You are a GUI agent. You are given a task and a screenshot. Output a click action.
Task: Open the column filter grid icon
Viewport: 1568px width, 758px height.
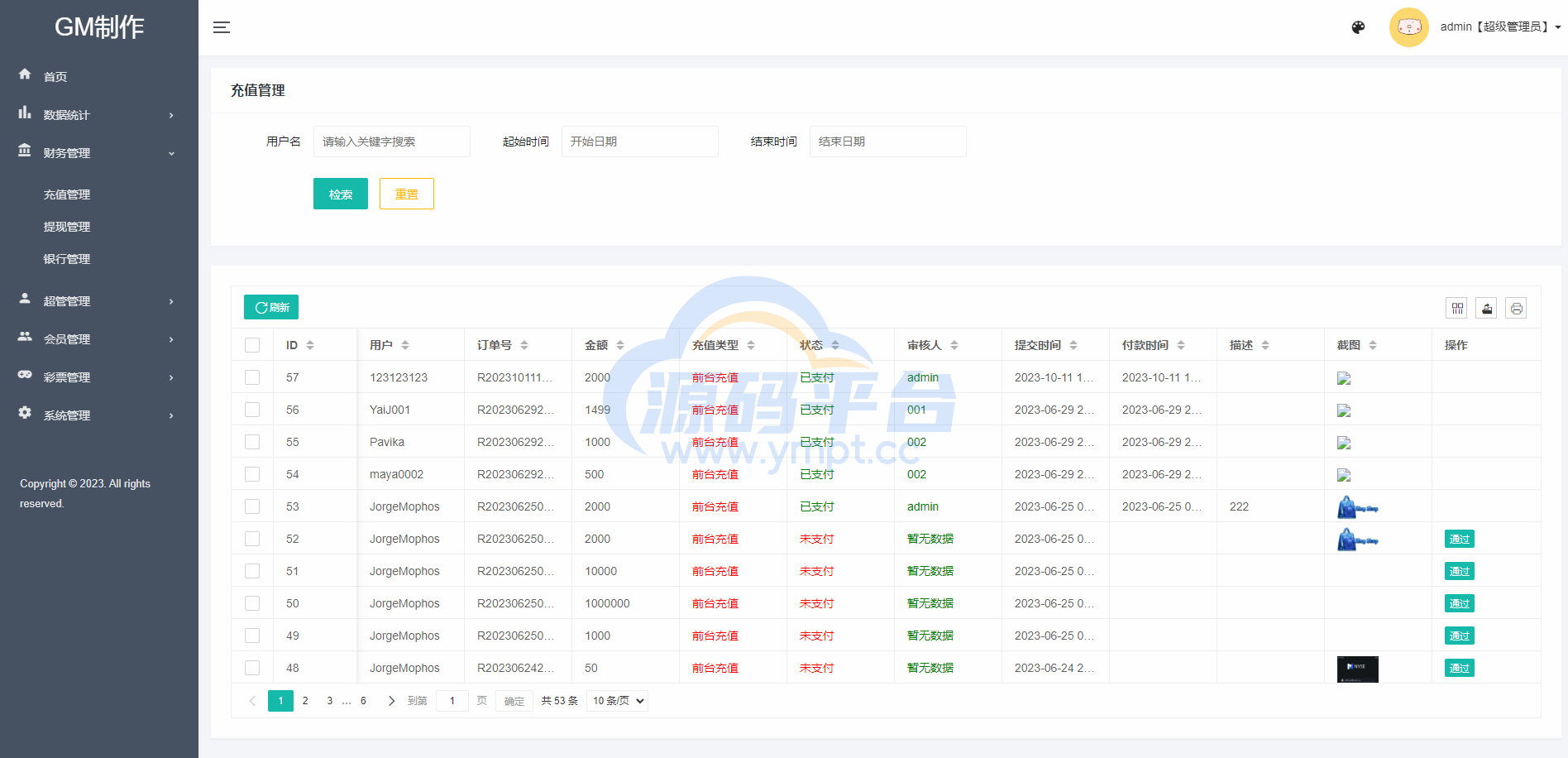pyautogui.click(x=1457, y=308)
